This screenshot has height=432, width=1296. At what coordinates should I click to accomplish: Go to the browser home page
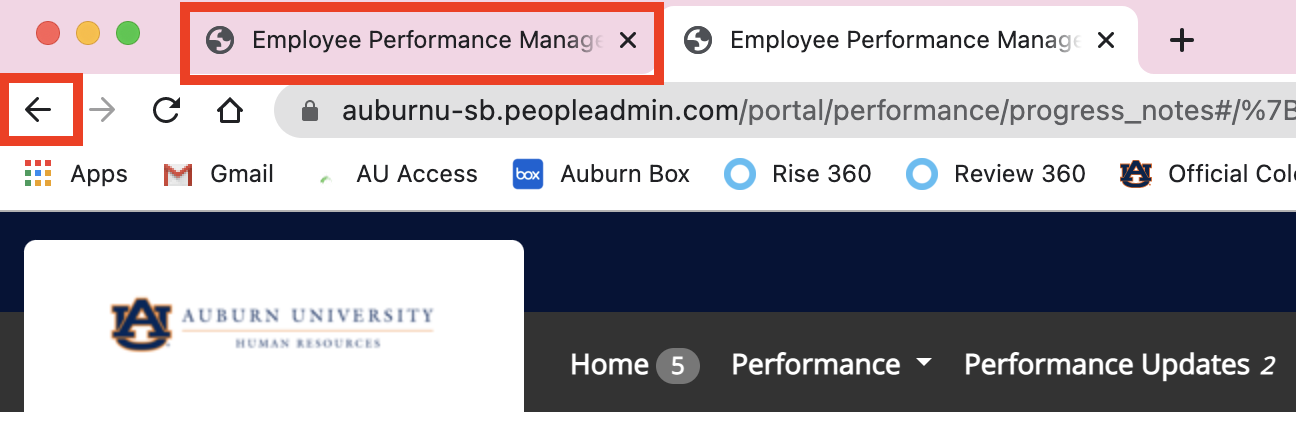230,110
